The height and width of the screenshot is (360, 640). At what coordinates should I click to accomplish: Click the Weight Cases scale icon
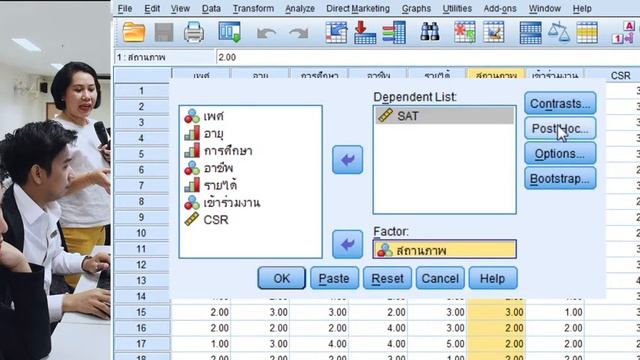[x=559, y=32]
